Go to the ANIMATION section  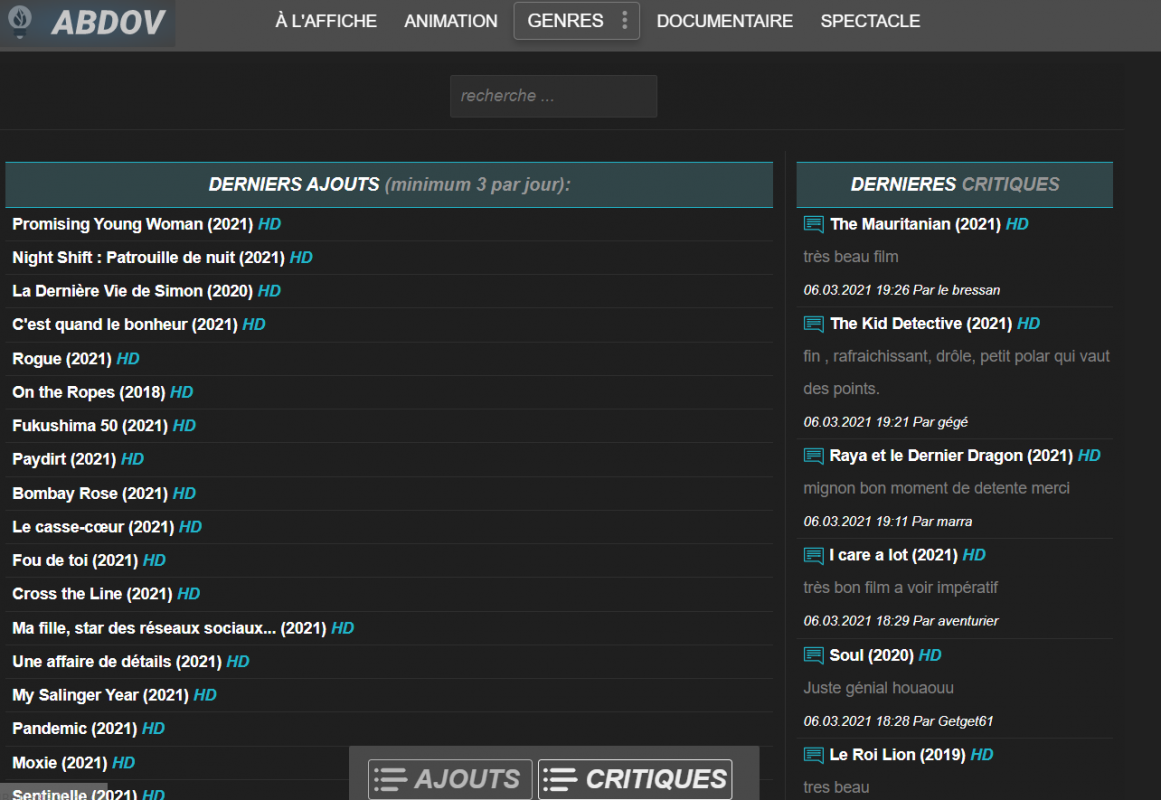click(451, 21)
